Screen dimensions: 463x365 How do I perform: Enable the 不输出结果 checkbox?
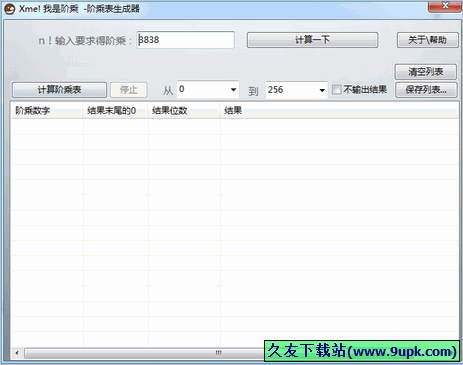click(337, 89)
